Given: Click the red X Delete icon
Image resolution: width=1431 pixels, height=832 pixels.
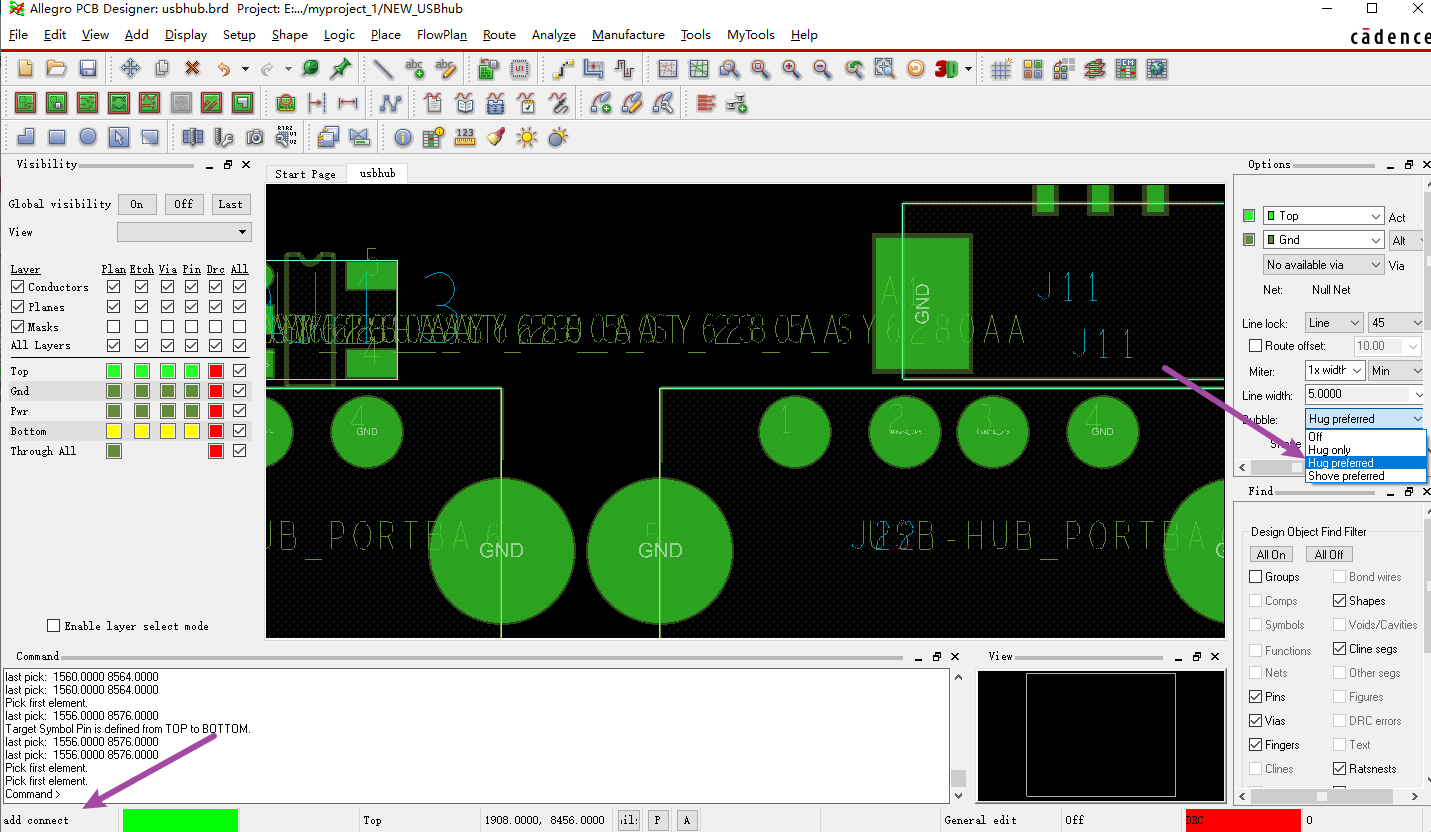Looking at the screenshot, I should coord(192,69).
